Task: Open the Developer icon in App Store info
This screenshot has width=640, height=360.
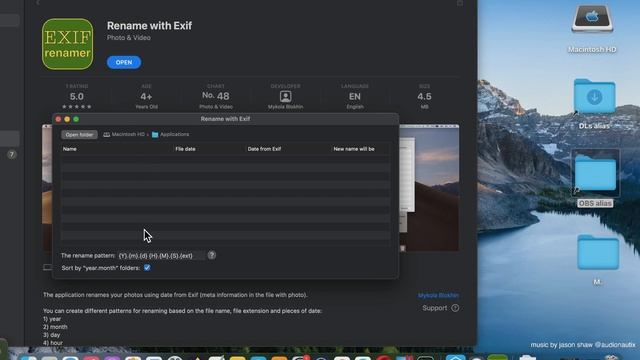Action: tap(285, 97)
